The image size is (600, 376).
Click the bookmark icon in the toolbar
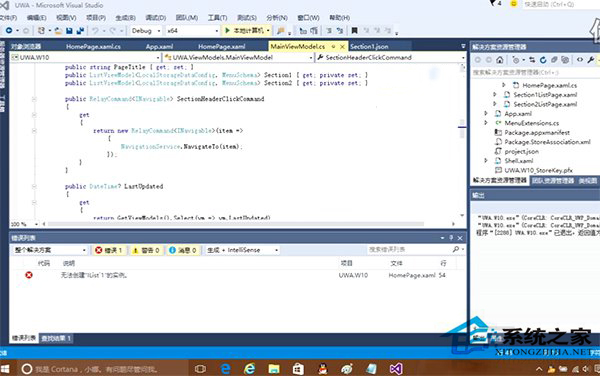pos(354,31)
